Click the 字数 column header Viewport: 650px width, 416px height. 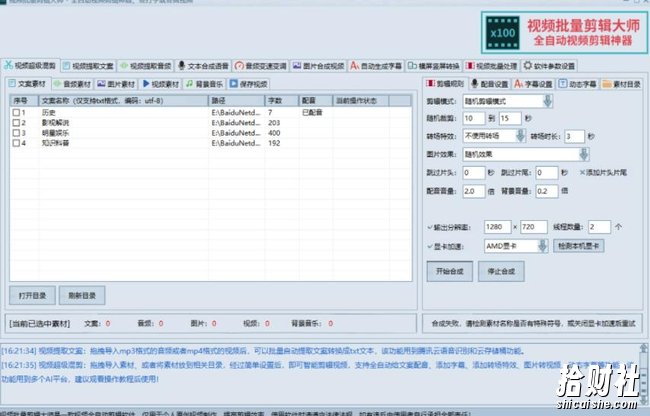(282, 101)
